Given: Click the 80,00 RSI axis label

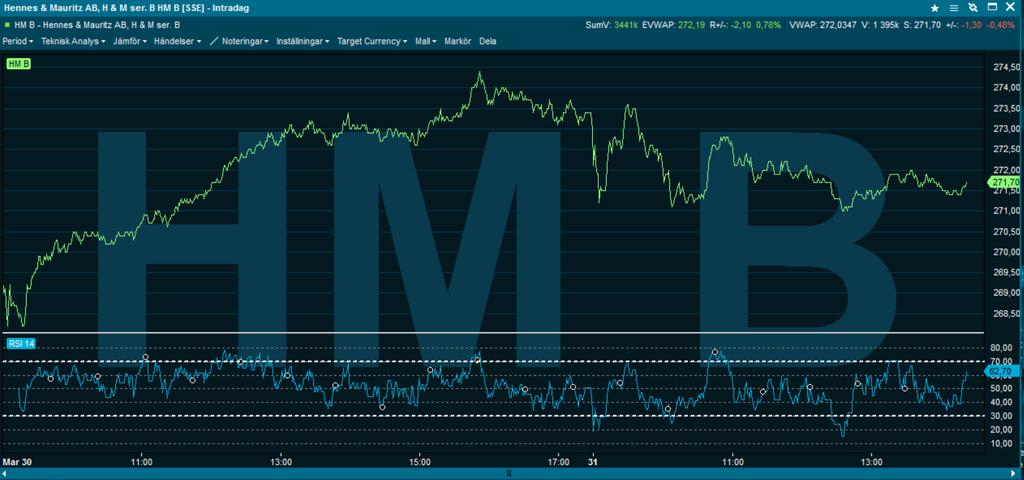Looking at the screenshot, I should 1003,348.
